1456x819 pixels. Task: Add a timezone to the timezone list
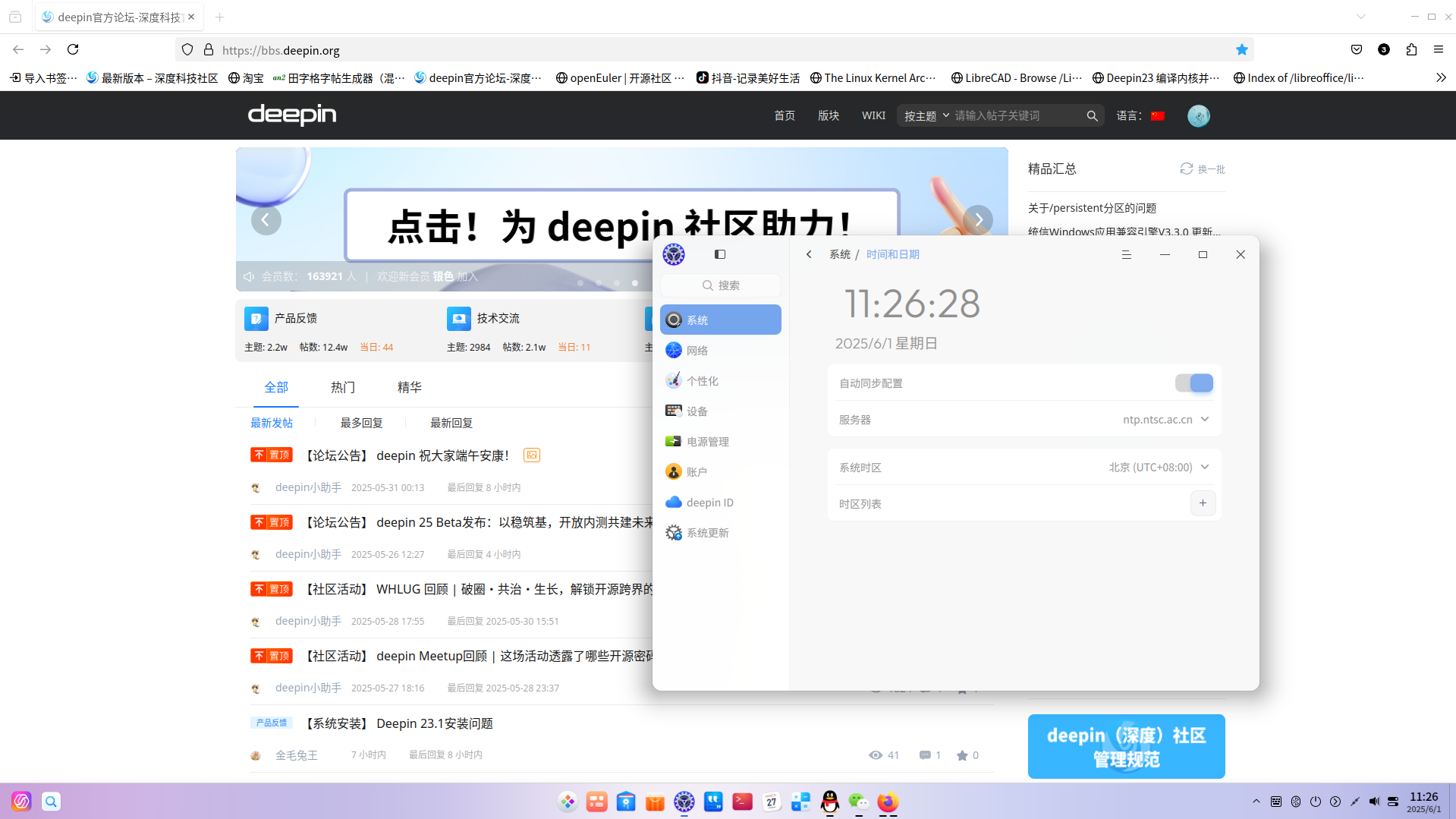pos(1203,503)
